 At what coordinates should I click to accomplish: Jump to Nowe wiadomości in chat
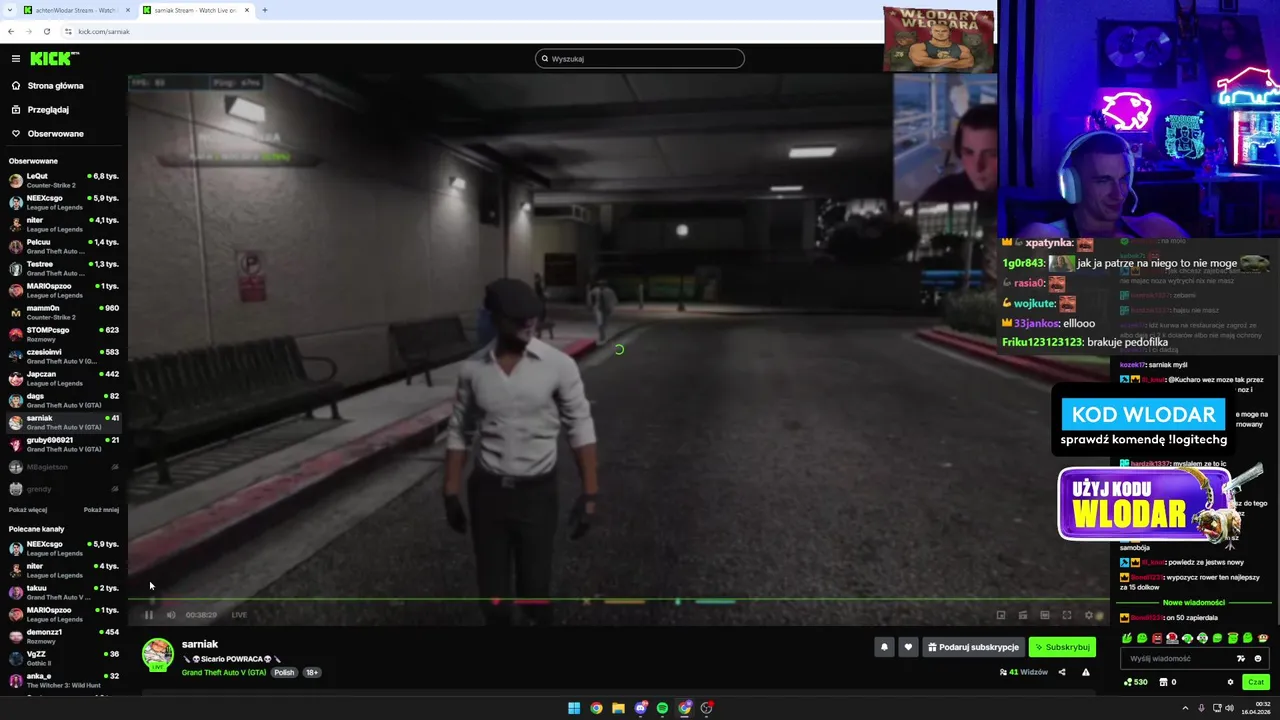[1194, 603]
